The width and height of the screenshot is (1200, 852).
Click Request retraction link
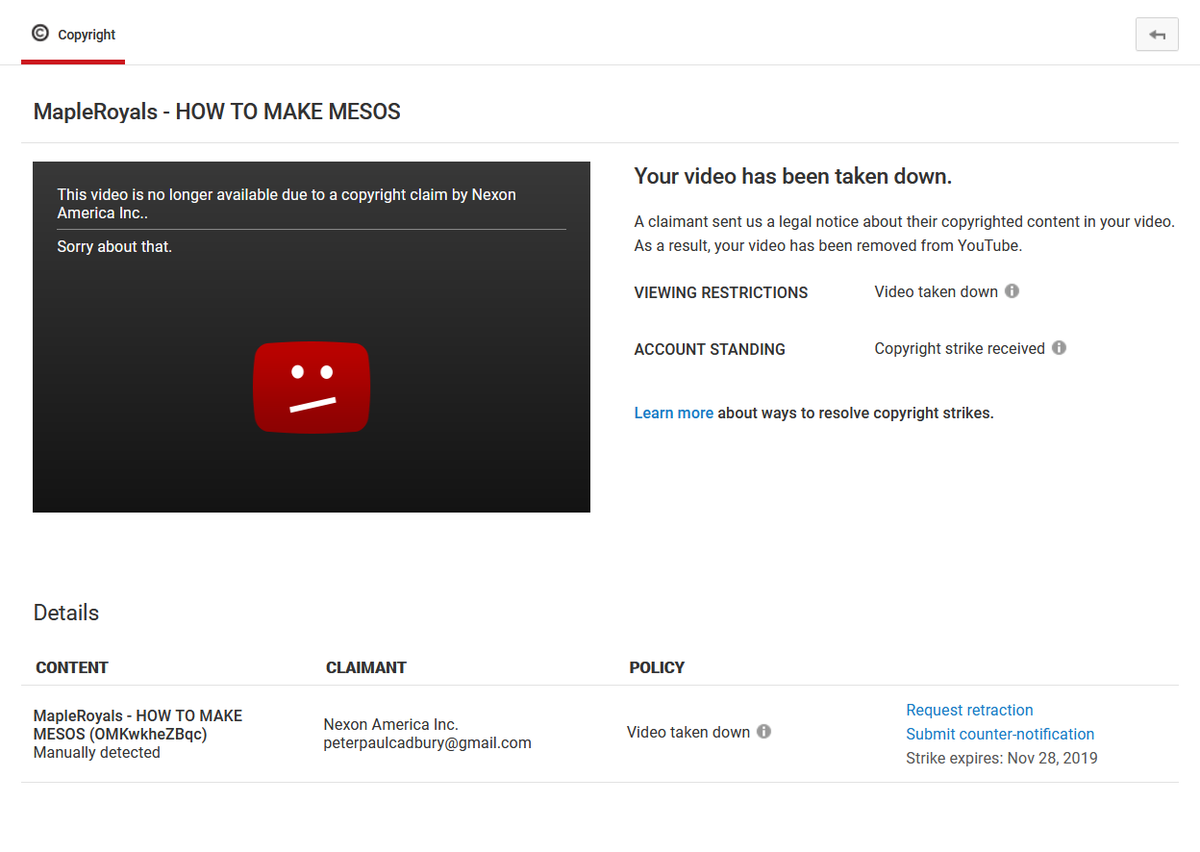coord(969,710)
